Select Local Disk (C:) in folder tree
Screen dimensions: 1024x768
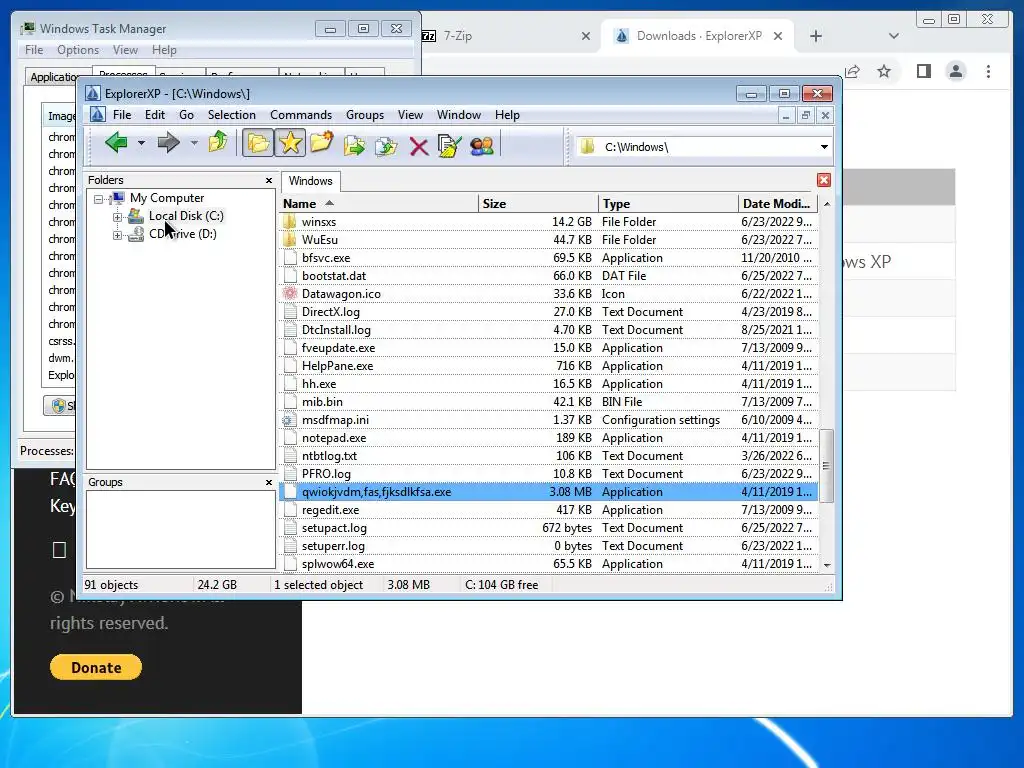(x=186, y=216)
